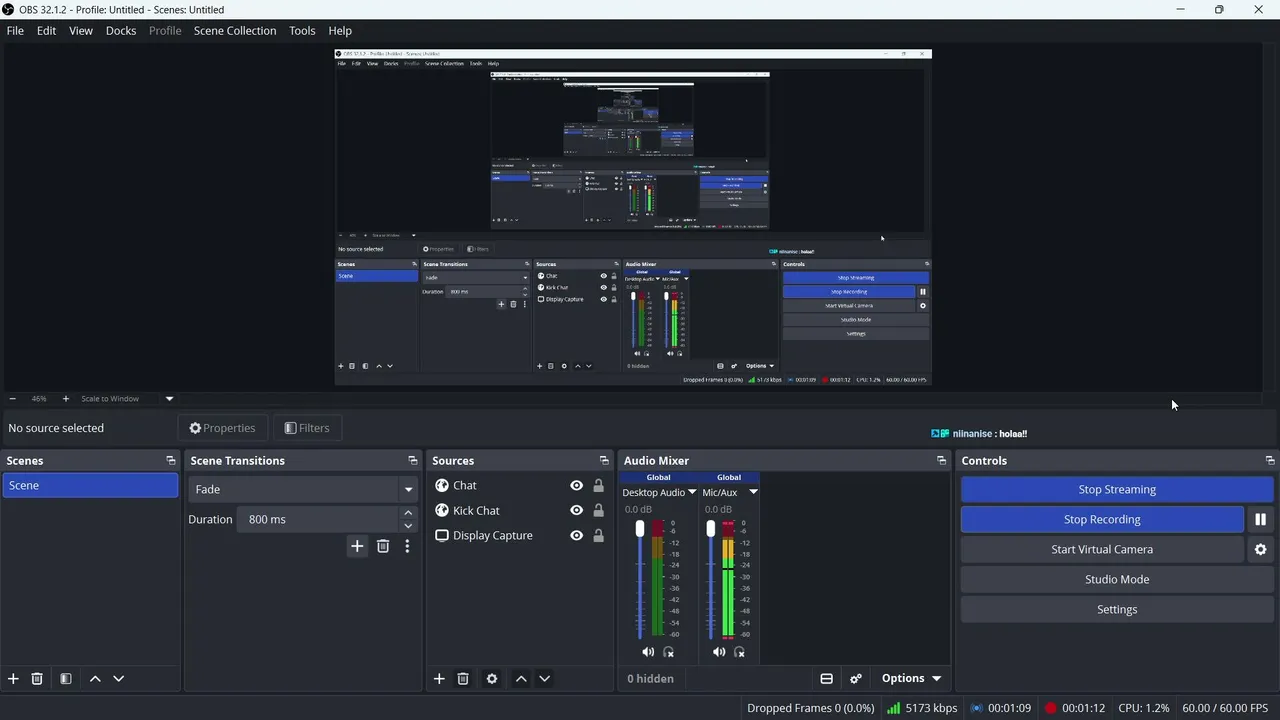
Task: Open Settings from Controls panel
Action: pos(1117,609)
